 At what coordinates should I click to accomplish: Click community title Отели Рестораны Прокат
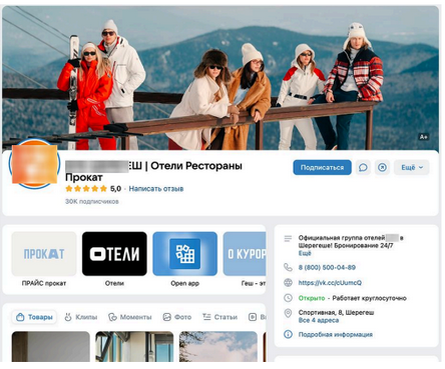click(154, 171)
